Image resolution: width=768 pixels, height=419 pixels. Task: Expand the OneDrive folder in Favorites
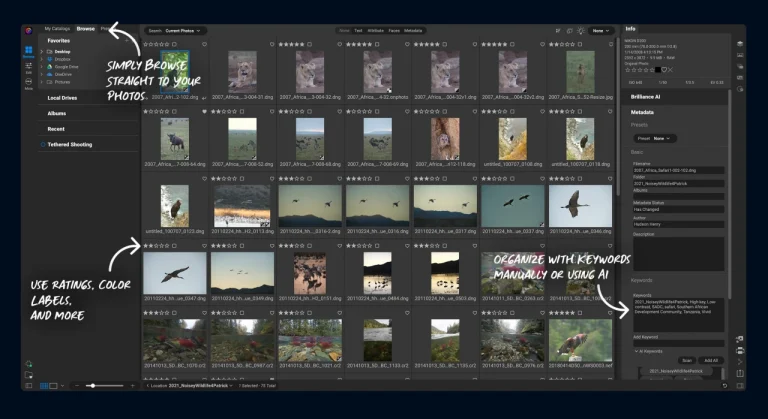click(x=42, y=74)
